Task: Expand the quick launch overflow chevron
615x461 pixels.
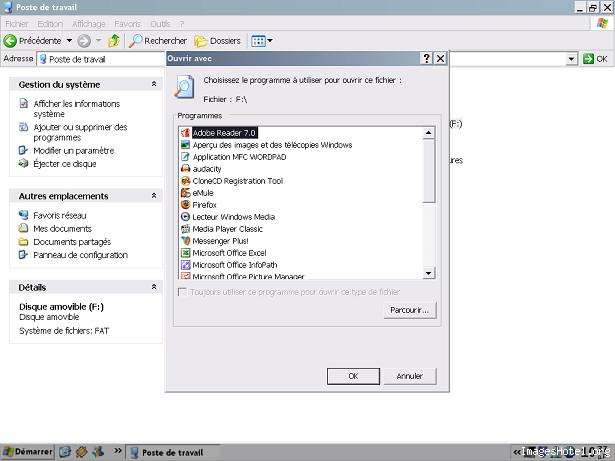Action: (x=117, y=451)
